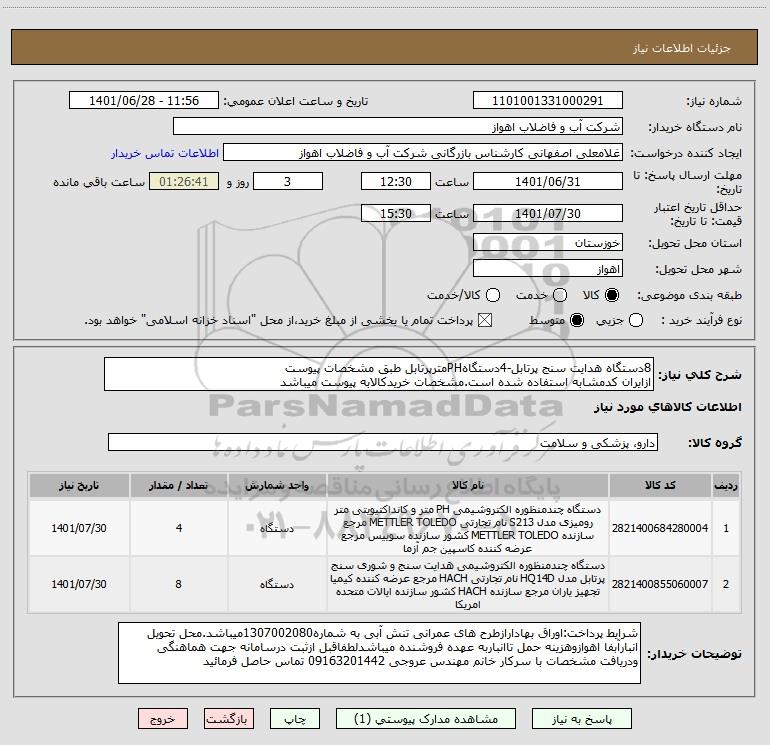Click the خروج exit button
770x745 pixels.
tap(163, 719)
